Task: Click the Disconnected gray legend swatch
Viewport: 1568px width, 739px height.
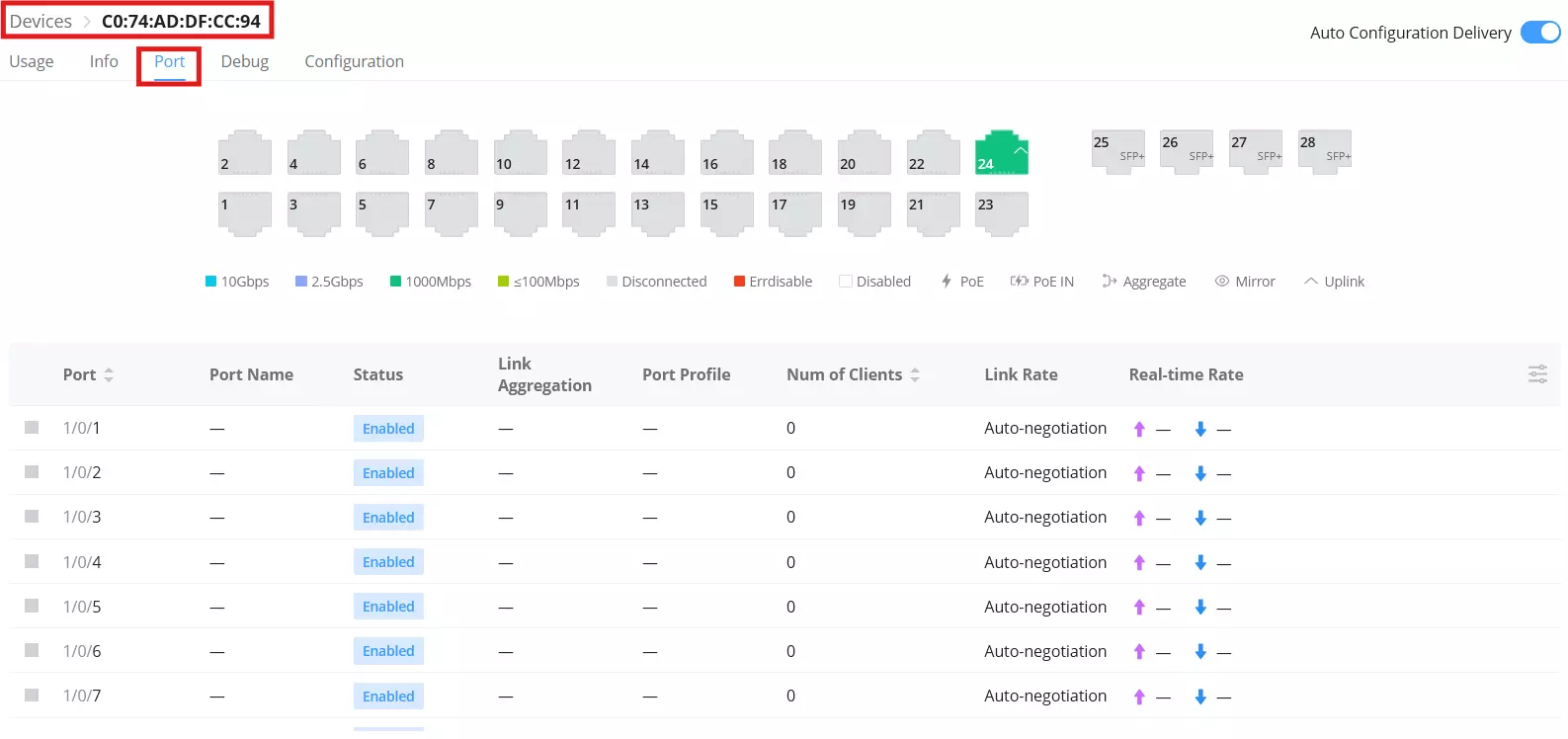Action: [x=612, y=282]
